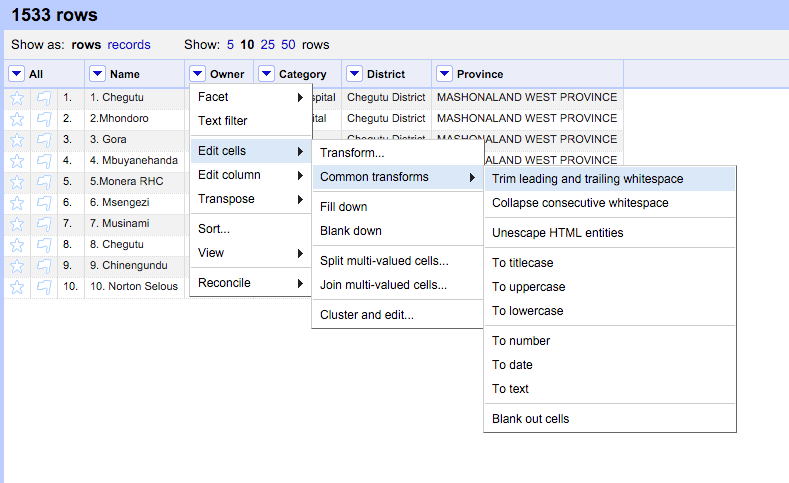Toggle star on row 7 Musinami
The width and height of the screenshot is (789, 483).
(17, 223)
